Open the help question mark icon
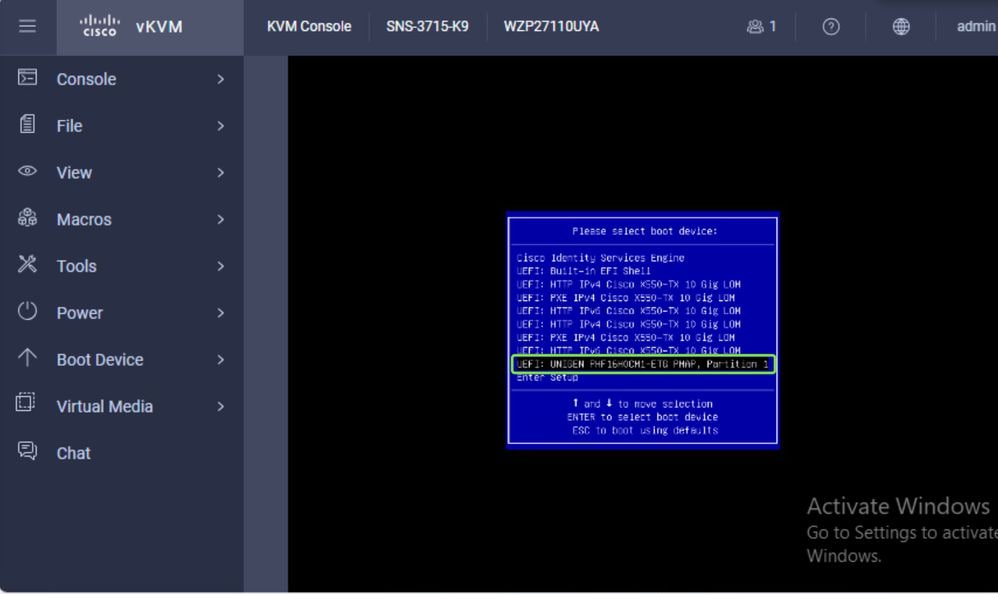 [x=831, y=27]
